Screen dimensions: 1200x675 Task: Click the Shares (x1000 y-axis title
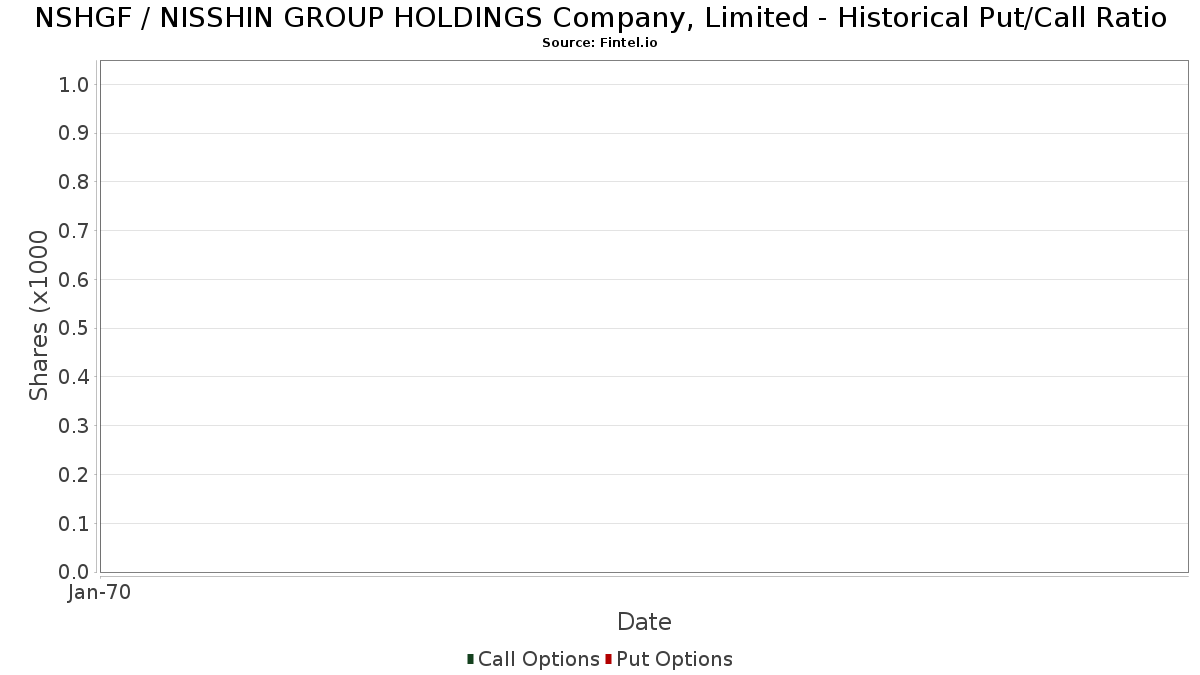click(39, 316)
